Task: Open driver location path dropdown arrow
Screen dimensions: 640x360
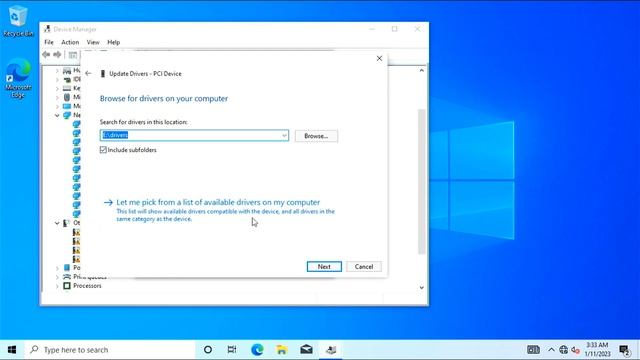Action: (x=284, y=136)
